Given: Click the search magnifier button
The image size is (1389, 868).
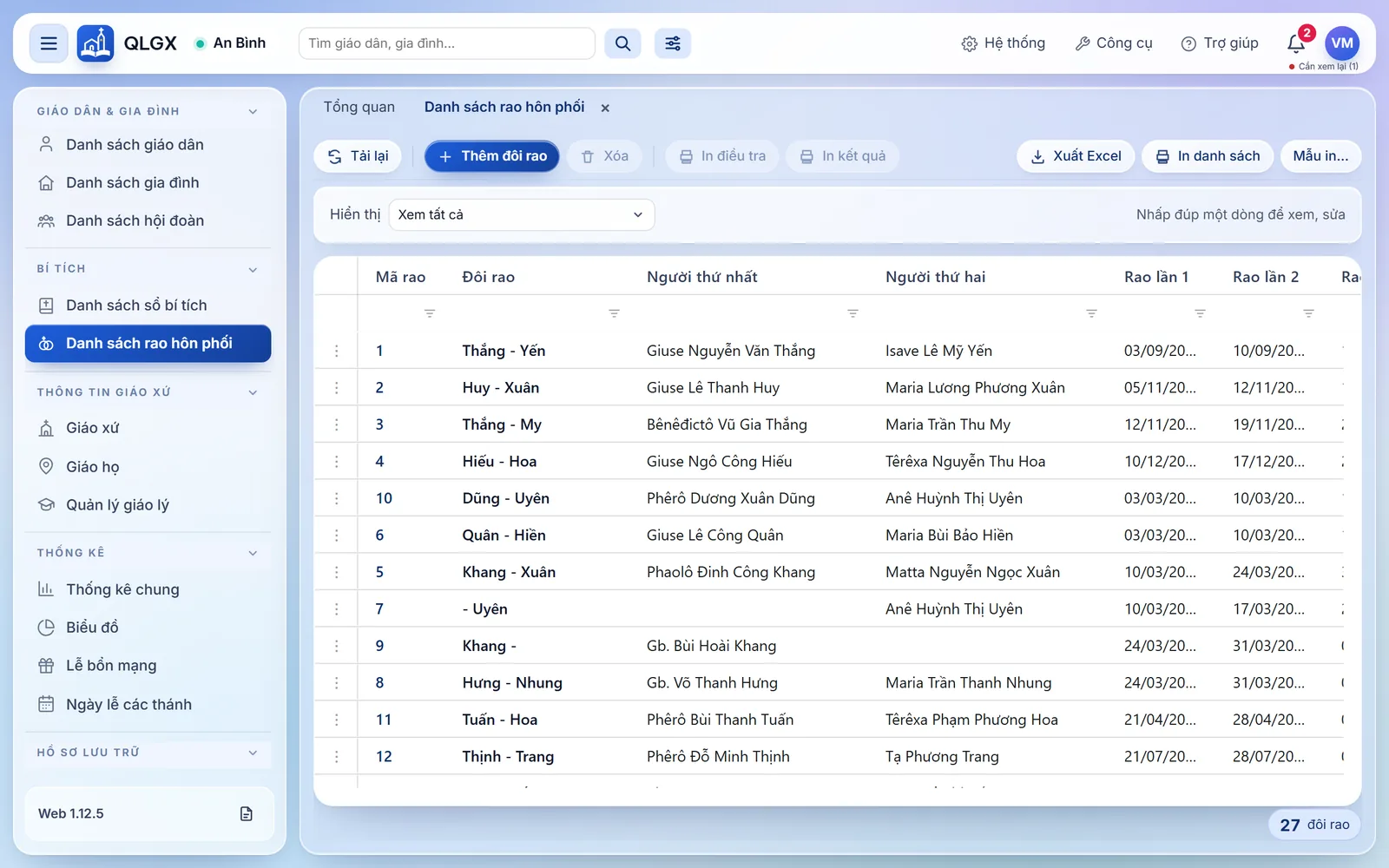Looking at the screenshot, I should tap(622, 43).
